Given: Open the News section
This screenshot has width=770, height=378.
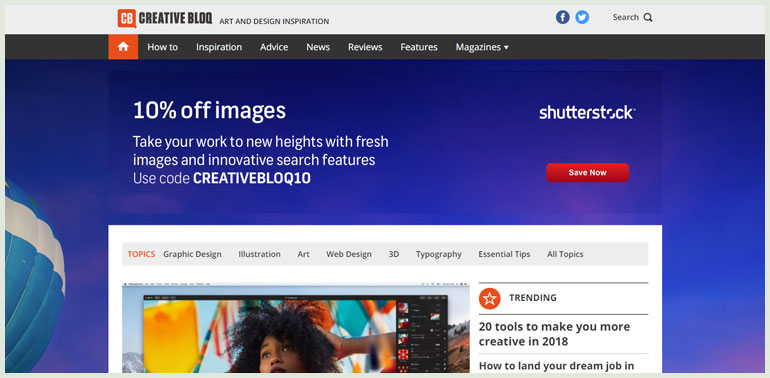Looking at the screenshot, I should pos(318,47).
